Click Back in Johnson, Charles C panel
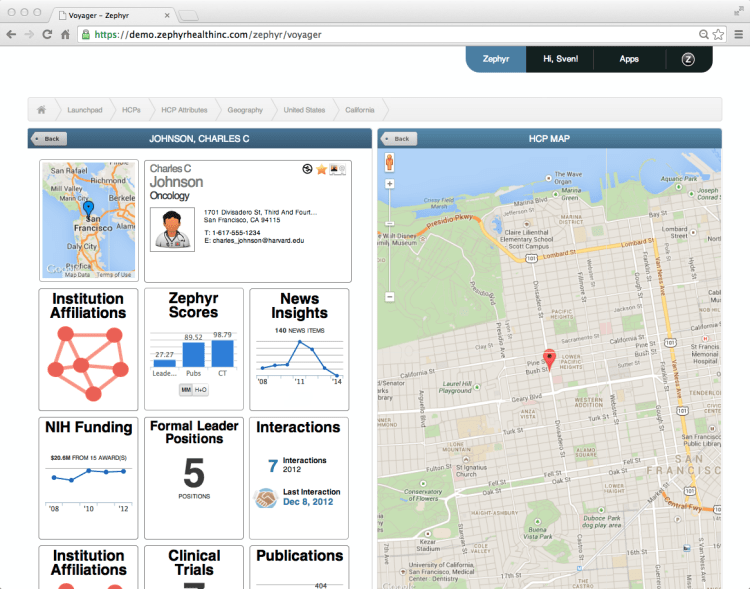This screenshot has width=750, height=589. click(x=49, y=139)
